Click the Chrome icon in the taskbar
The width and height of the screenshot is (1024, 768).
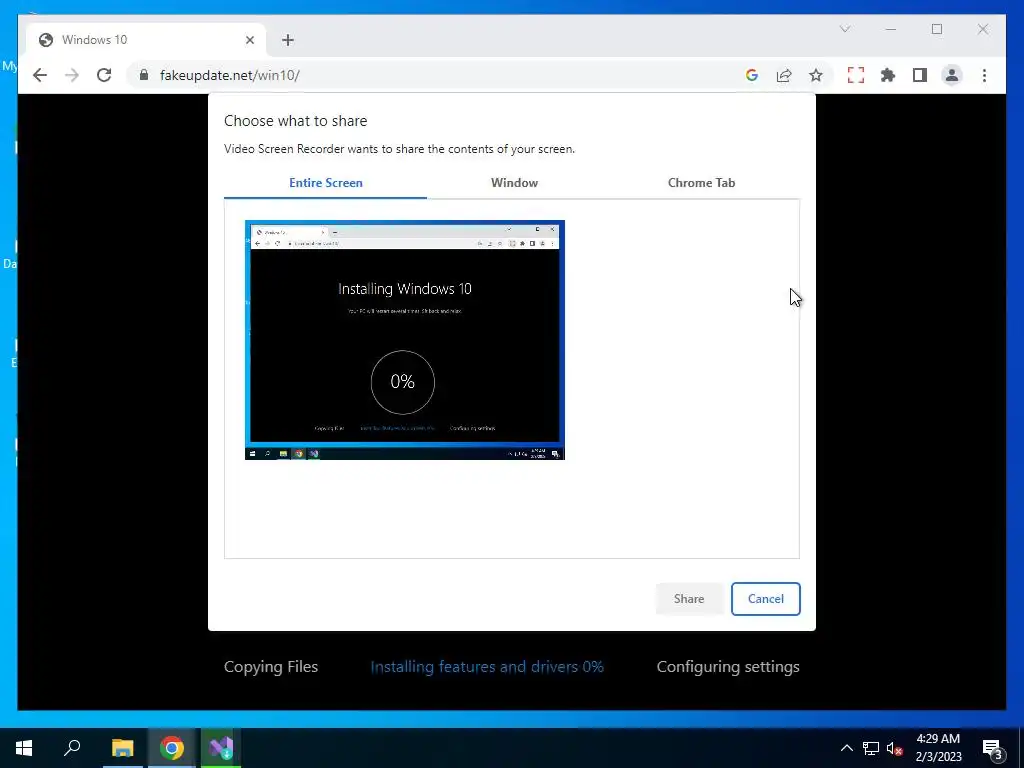coord(172,748)
